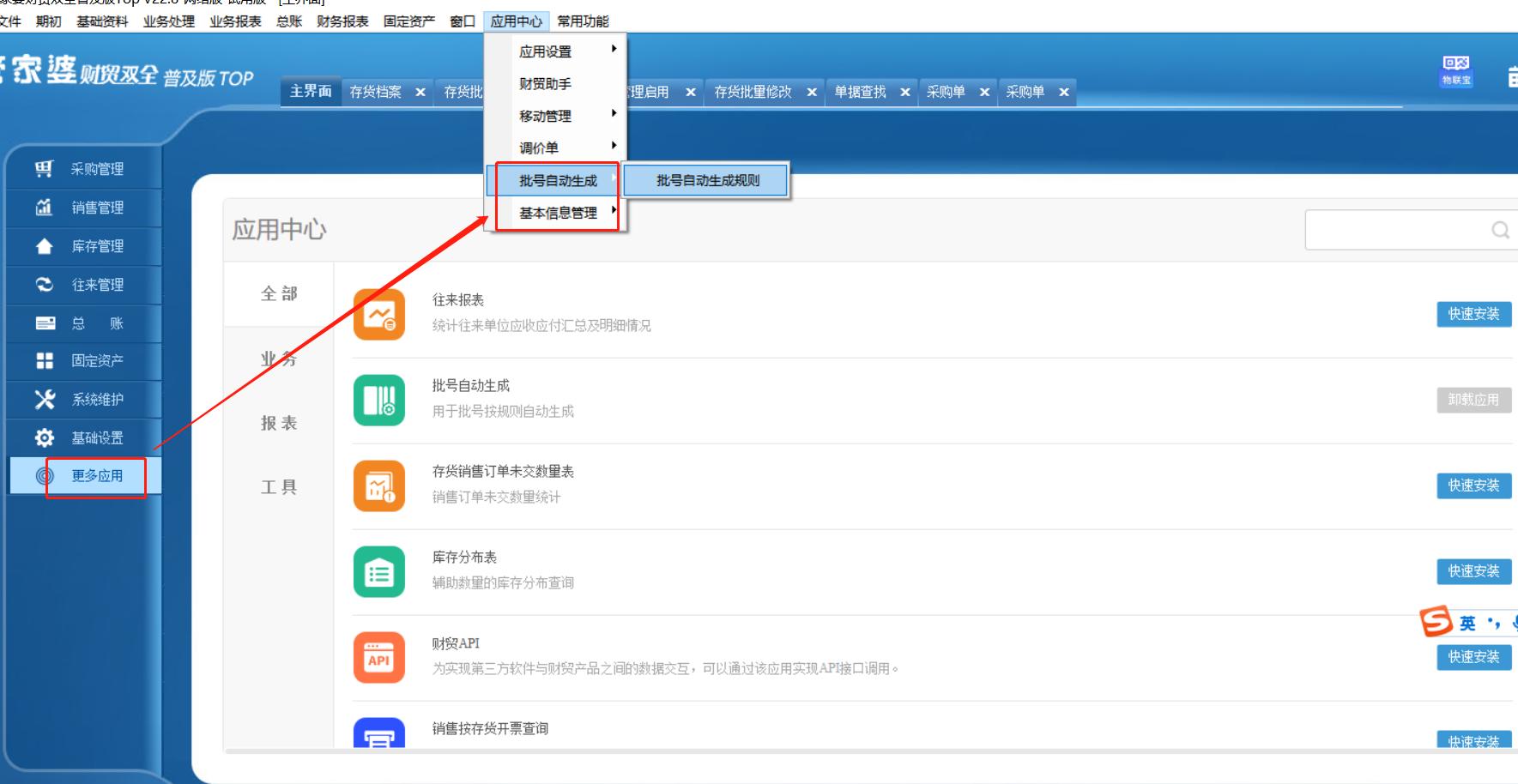Screen dimensions: 1518x784
Task: Click the 往来报表 orange app icon
Action: [379, 315]
